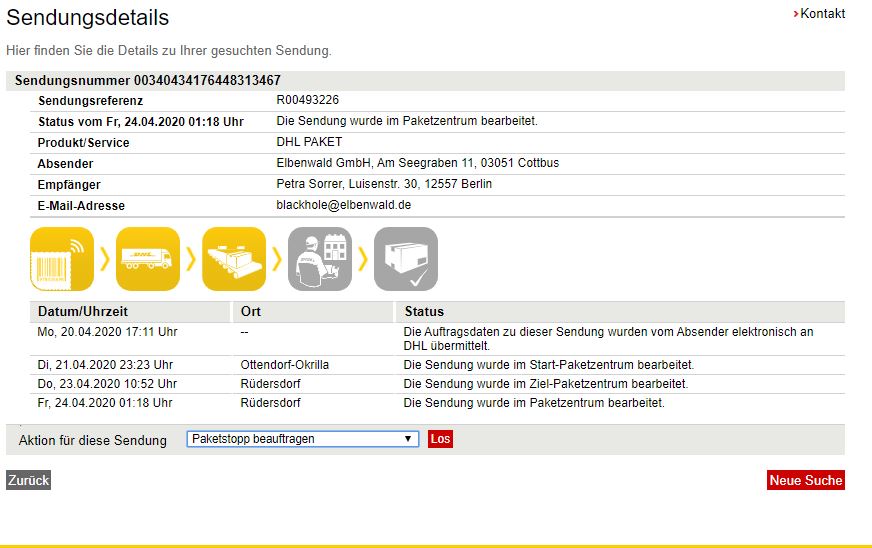Go back with the Zurück button

28,481
